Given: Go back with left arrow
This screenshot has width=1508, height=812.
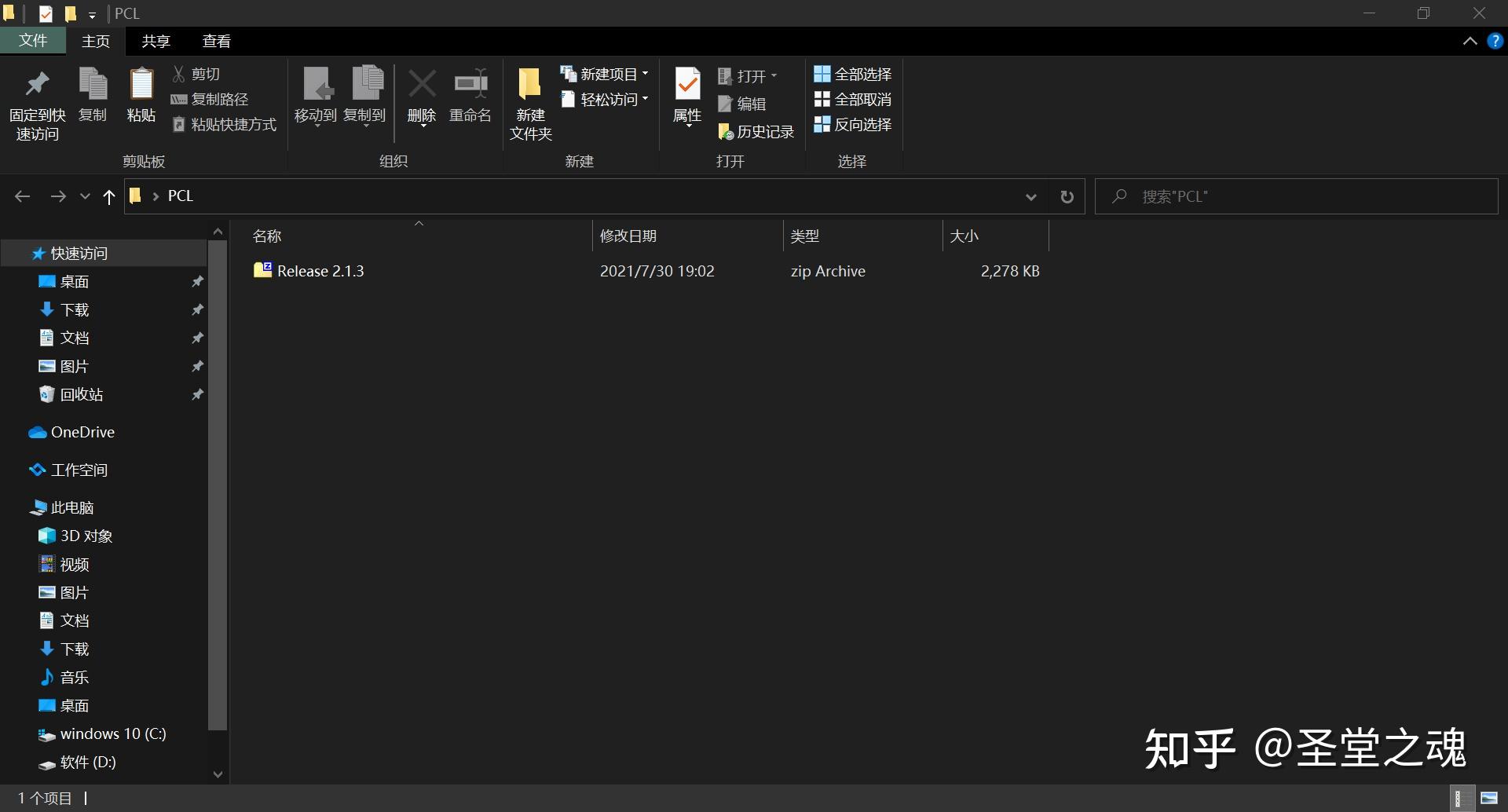Looking at the screenshot, I should tap(23, 196).
